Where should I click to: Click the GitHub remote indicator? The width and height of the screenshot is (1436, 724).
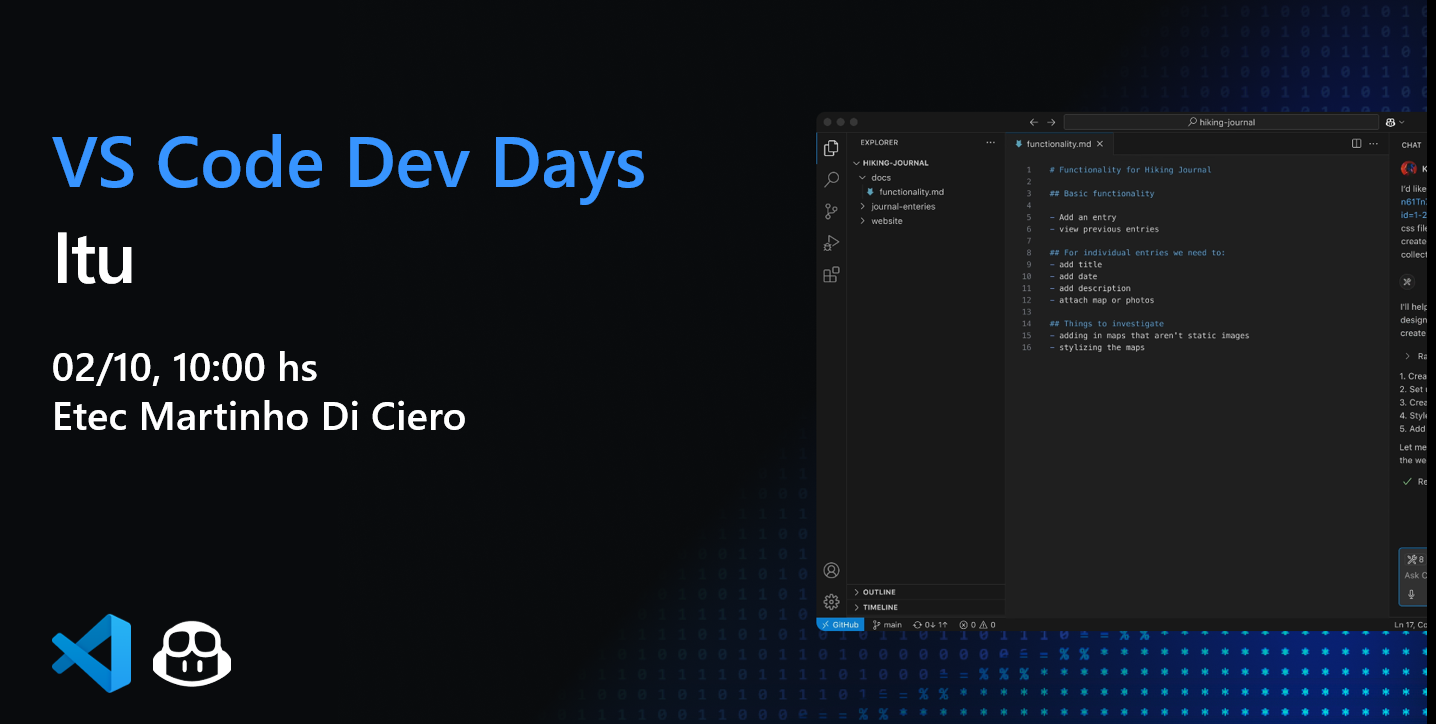[840, 625]
